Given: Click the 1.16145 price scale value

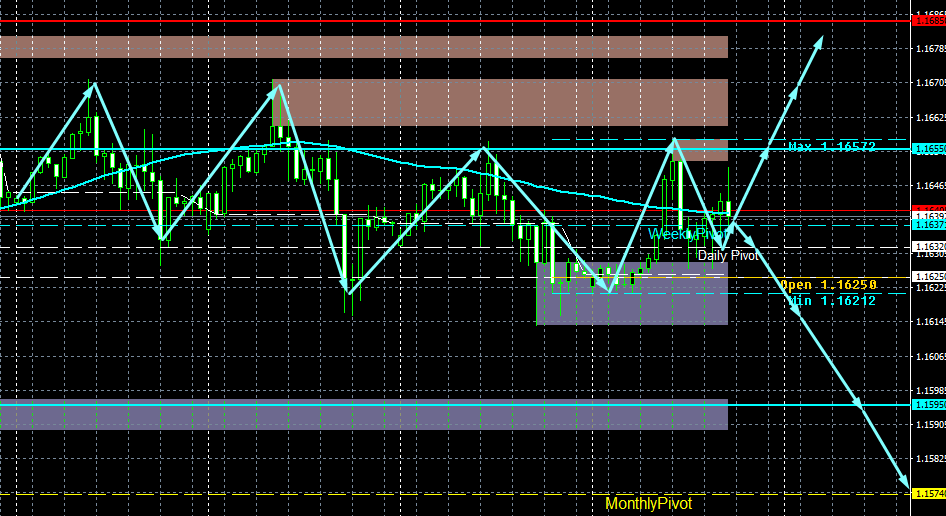Looking at the screenshot, I should [930, 322].
